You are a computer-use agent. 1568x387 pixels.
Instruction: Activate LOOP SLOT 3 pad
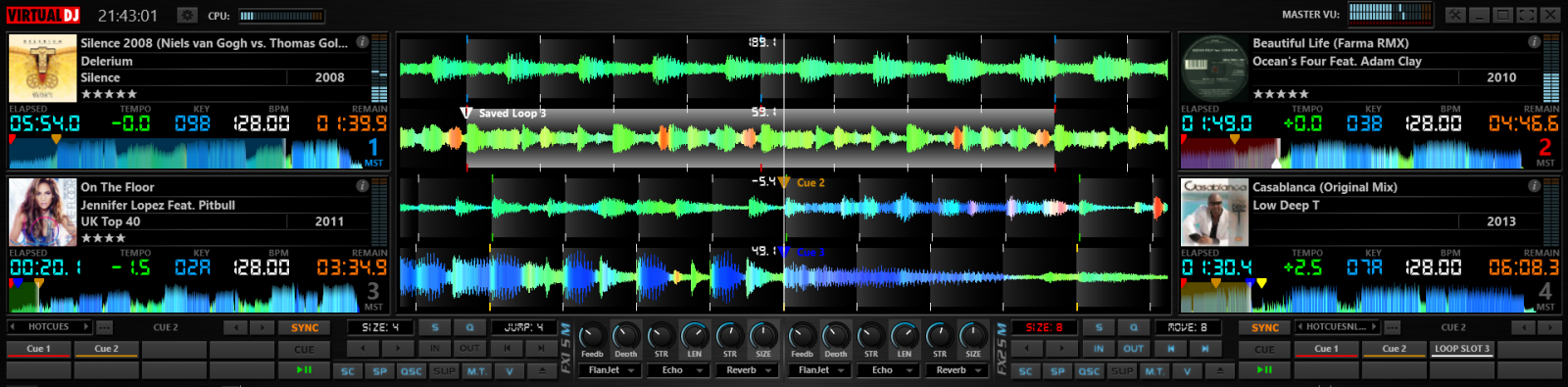(x=1462, y=349)
